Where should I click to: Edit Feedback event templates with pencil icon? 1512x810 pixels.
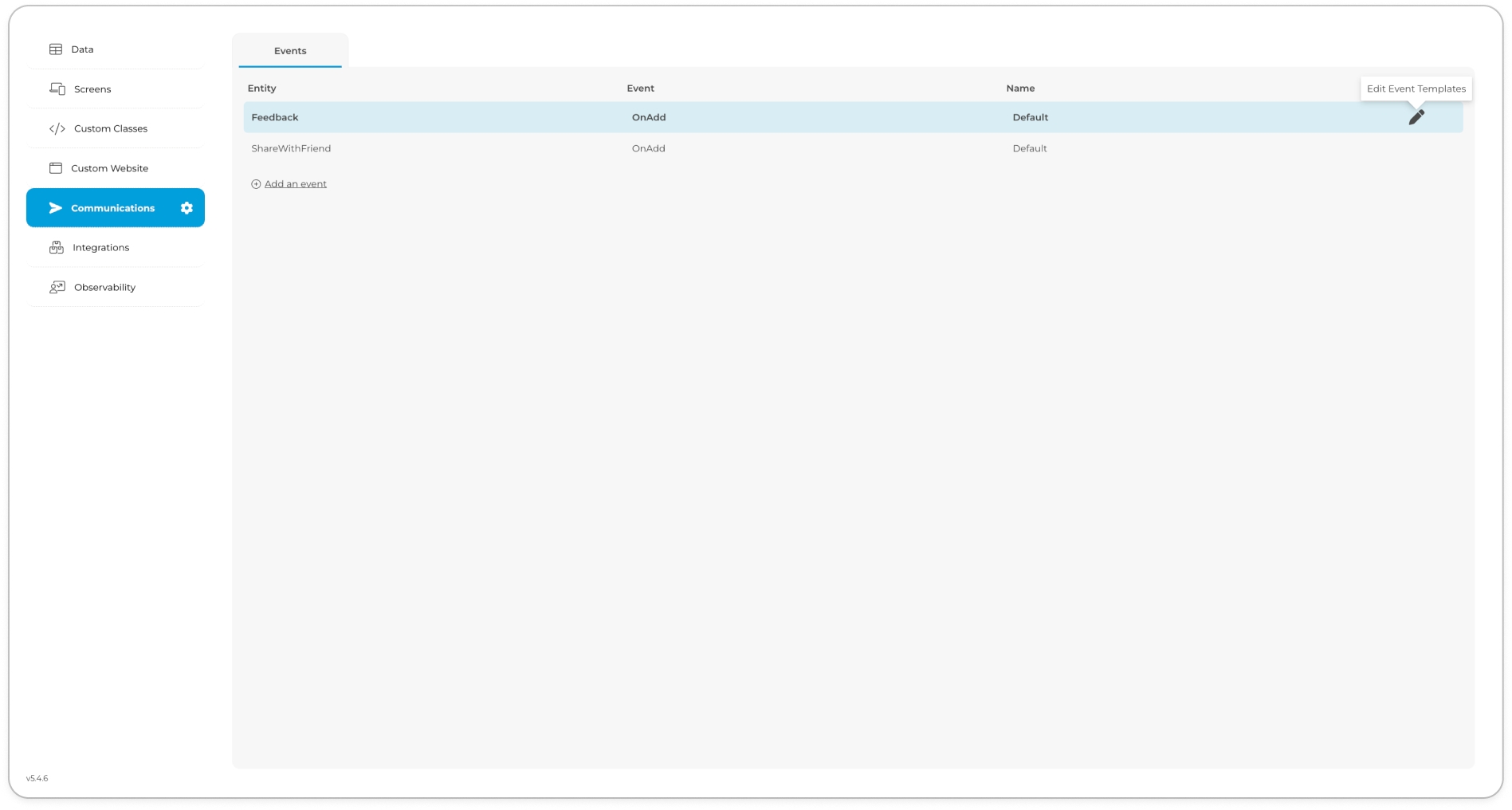point(1416,117)
